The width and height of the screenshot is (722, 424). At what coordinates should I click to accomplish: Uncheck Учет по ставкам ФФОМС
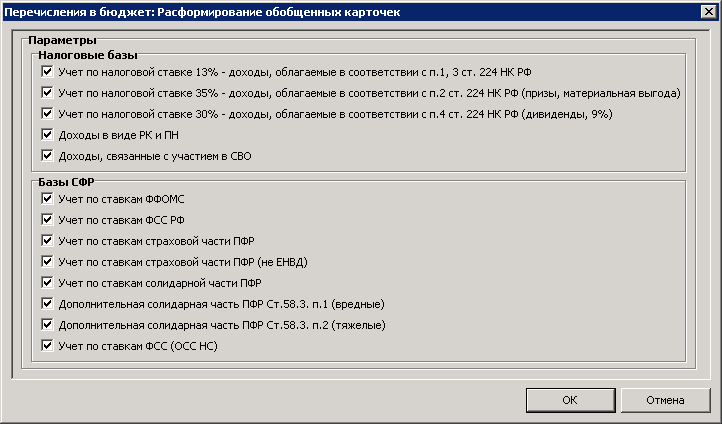47,199
